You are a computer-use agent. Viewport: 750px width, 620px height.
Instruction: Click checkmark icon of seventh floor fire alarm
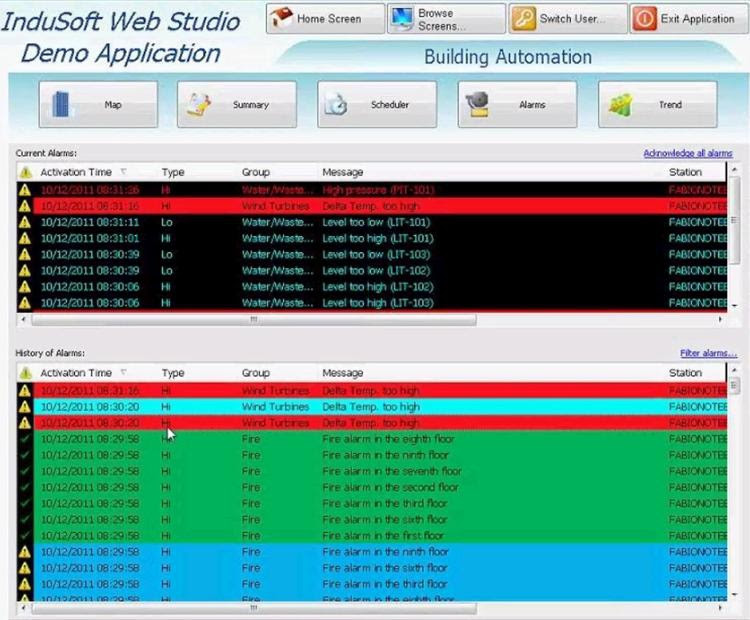tap(25, 471)
